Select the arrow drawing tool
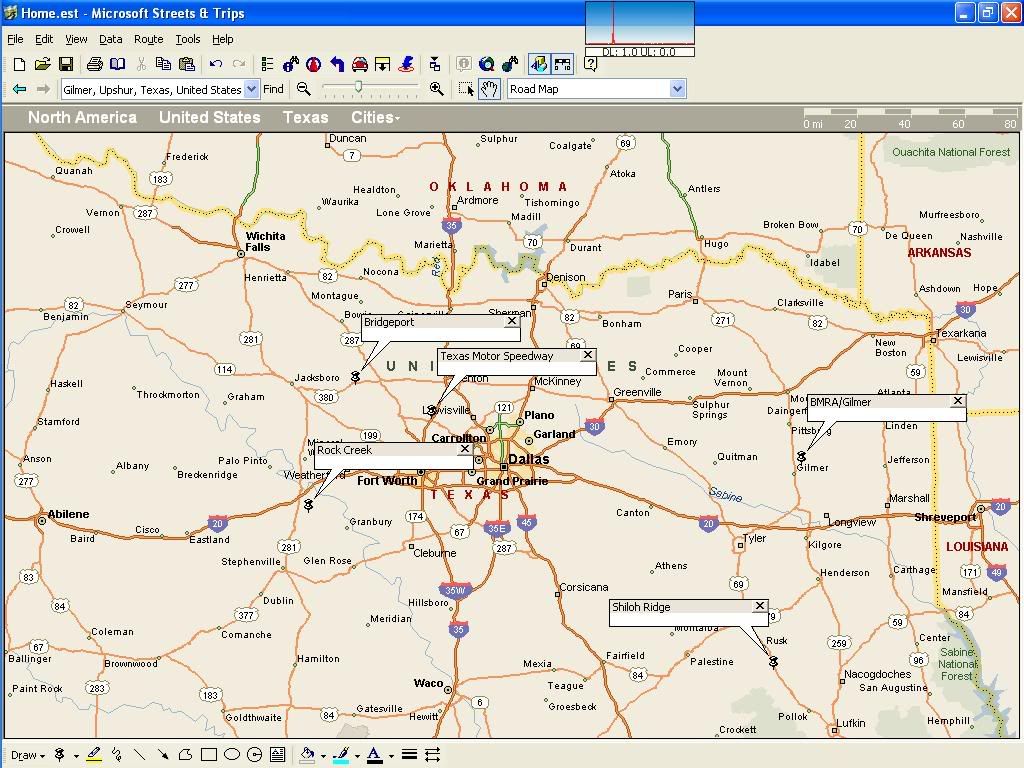Viewport: 1024px width, 768px height. 163,755
